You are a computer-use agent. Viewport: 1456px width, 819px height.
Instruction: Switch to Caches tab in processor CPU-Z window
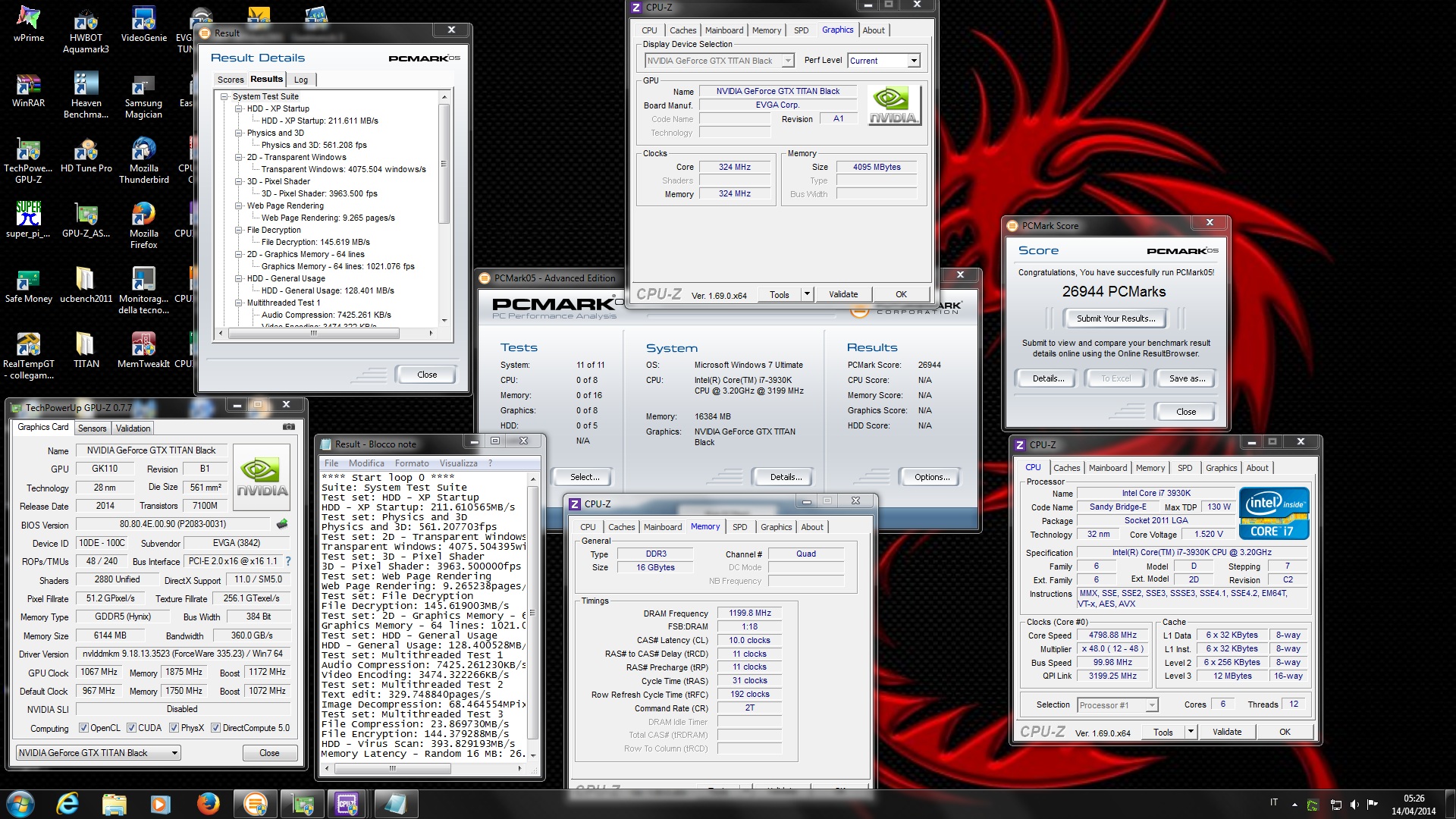[1066, 468]
